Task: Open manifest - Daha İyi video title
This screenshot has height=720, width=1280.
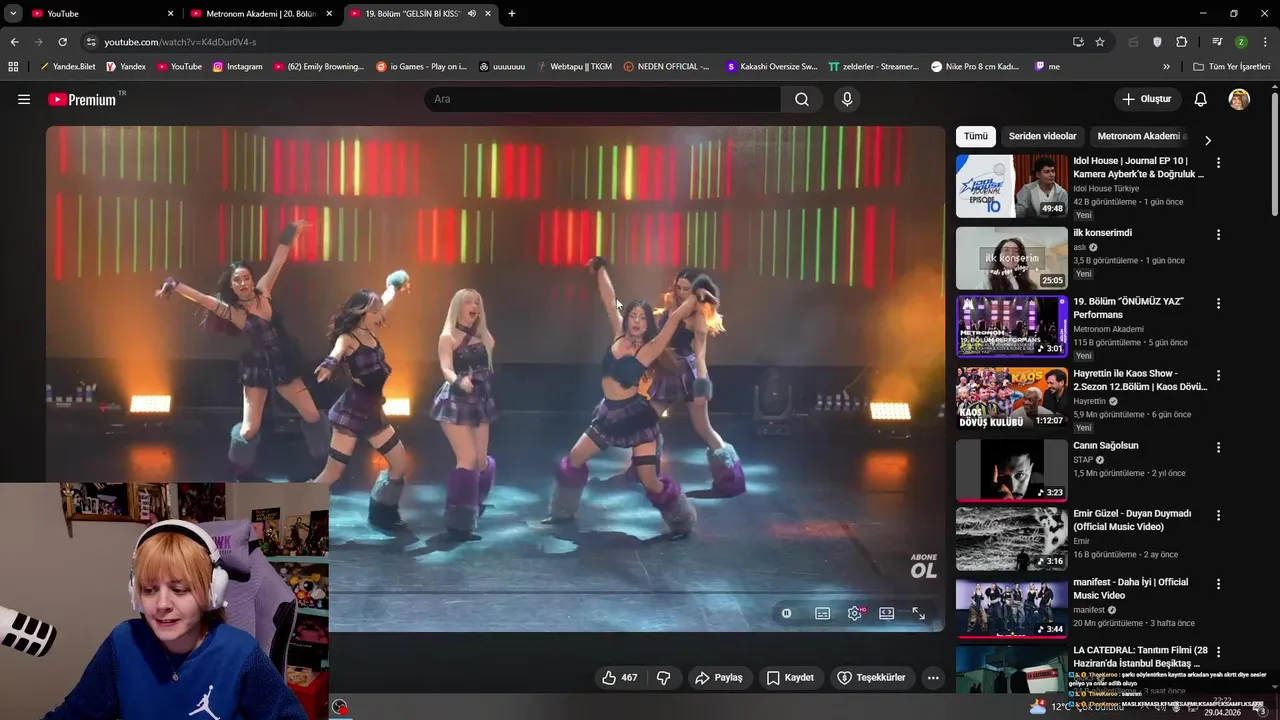Action: tap(1131, 589)
